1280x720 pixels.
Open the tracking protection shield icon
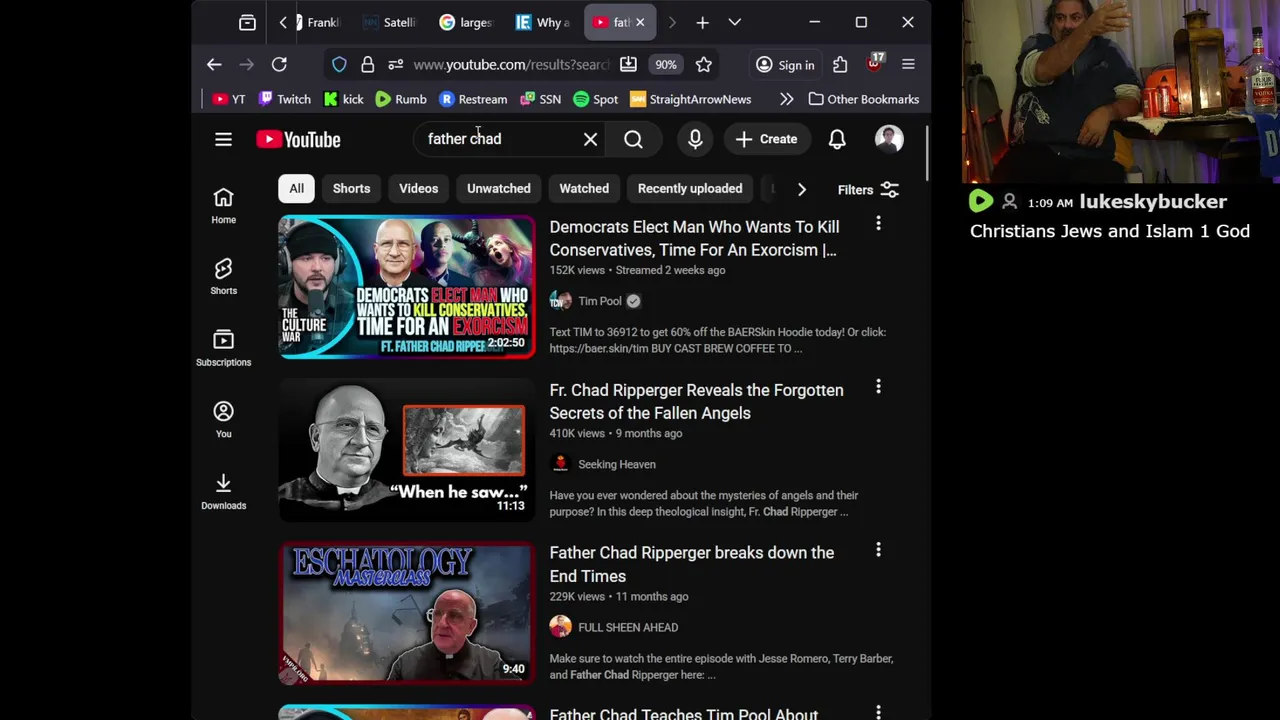point(339,64)
